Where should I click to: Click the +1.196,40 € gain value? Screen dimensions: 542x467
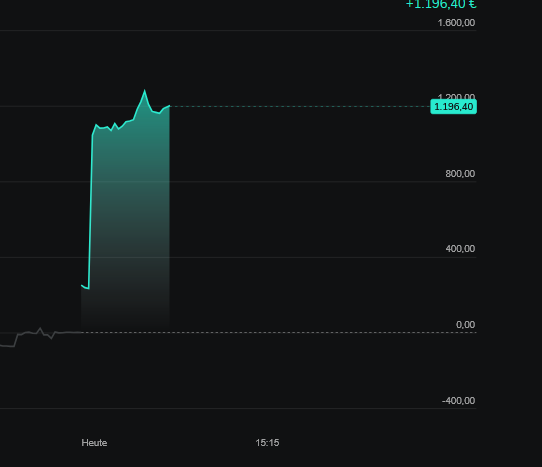tap(441, 4)
